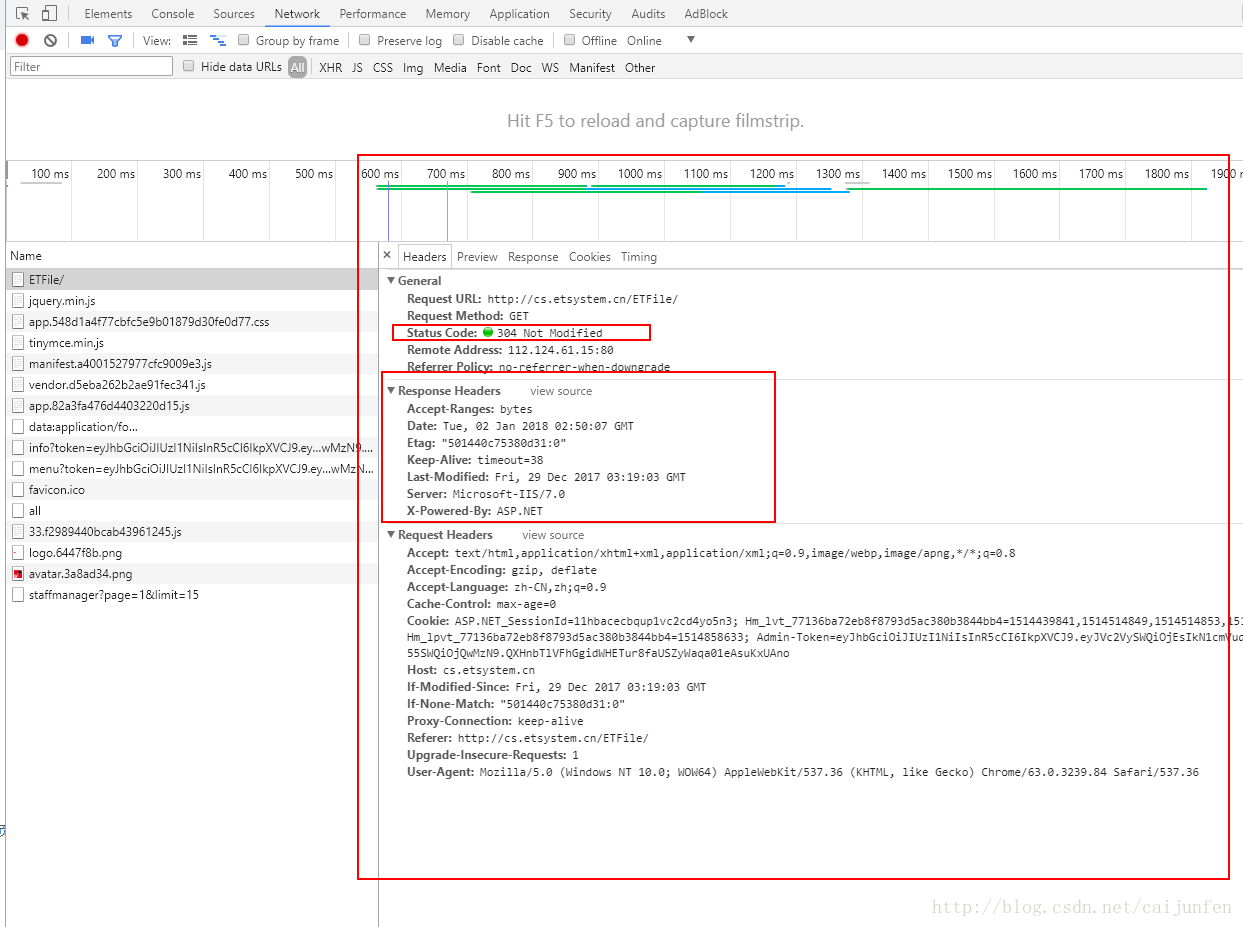The height and width of the screenshot is (927, 1243).
Task: Click the Name column header
Action: (x=190, y=256)
